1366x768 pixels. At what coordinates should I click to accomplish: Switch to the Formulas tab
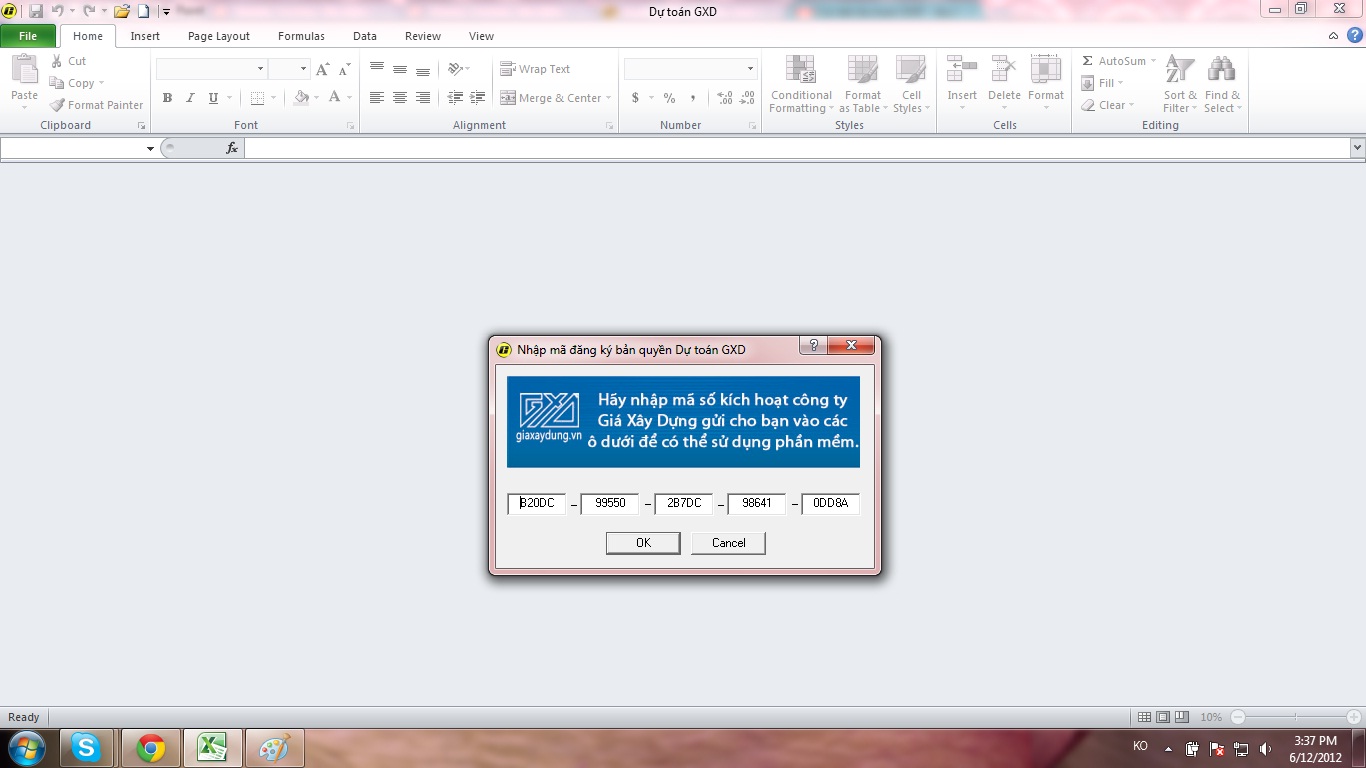pos(301,36)
